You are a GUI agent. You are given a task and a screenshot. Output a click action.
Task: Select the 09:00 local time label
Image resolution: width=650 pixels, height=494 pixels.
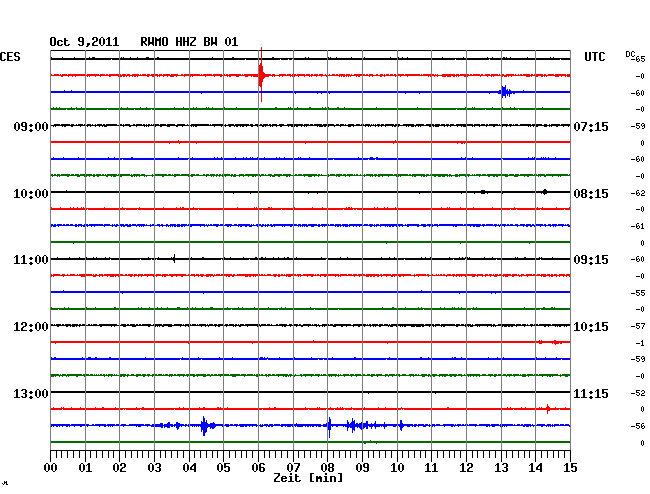pos(31,126)
